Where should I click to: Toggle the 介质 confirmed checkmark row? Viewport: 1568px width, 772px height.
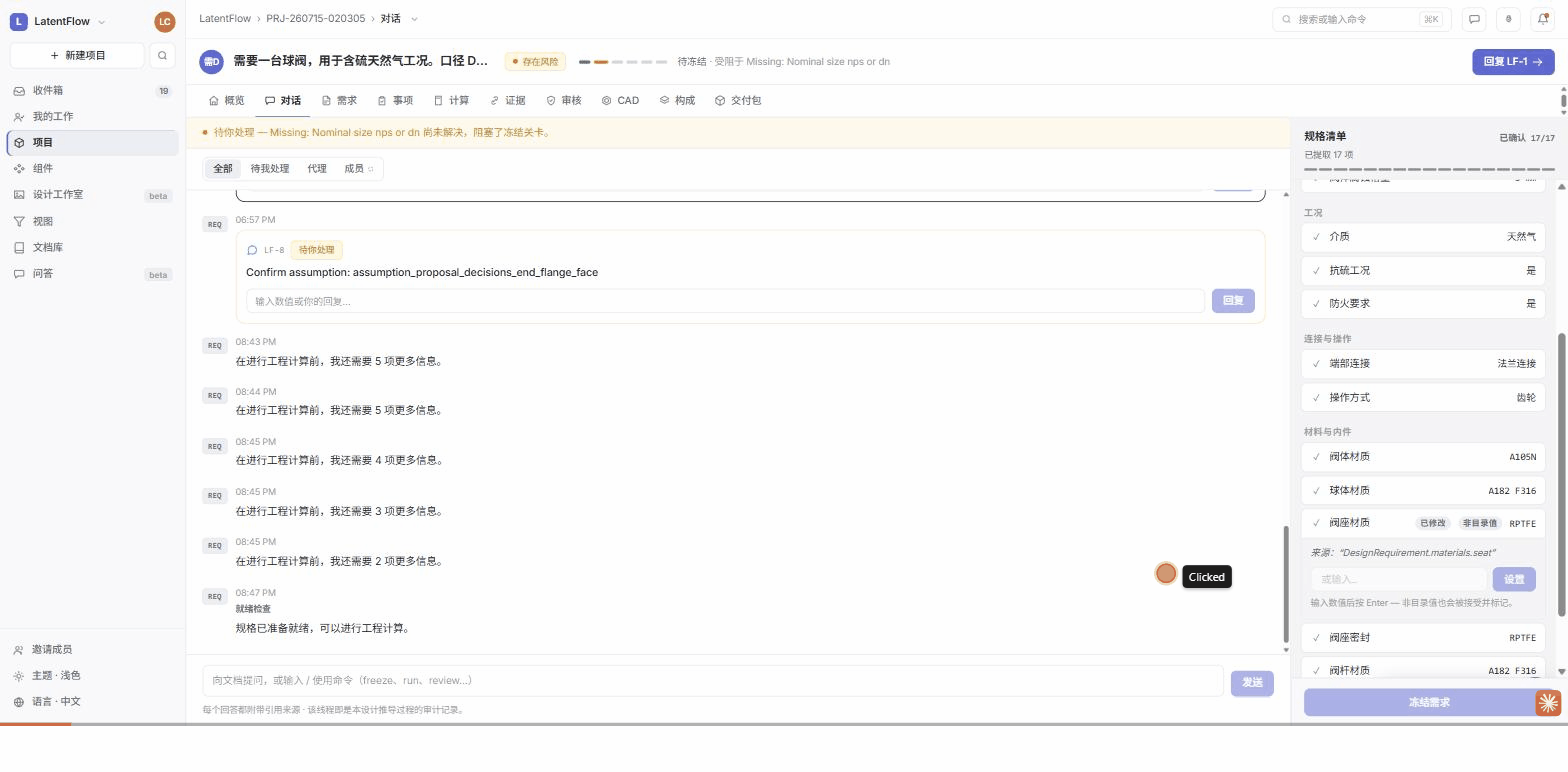(x=1423, y=237)
